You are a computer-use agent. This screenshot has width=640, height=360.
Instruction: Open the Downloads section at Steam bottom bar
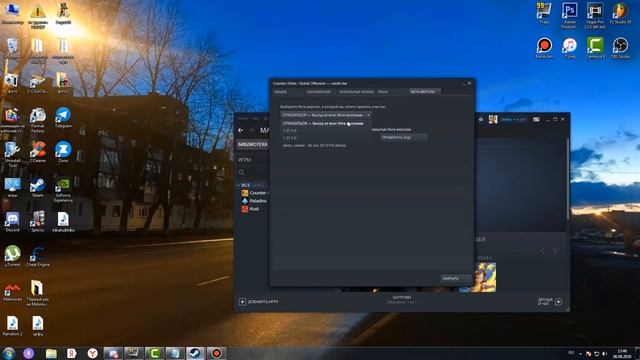pos(402,300)
